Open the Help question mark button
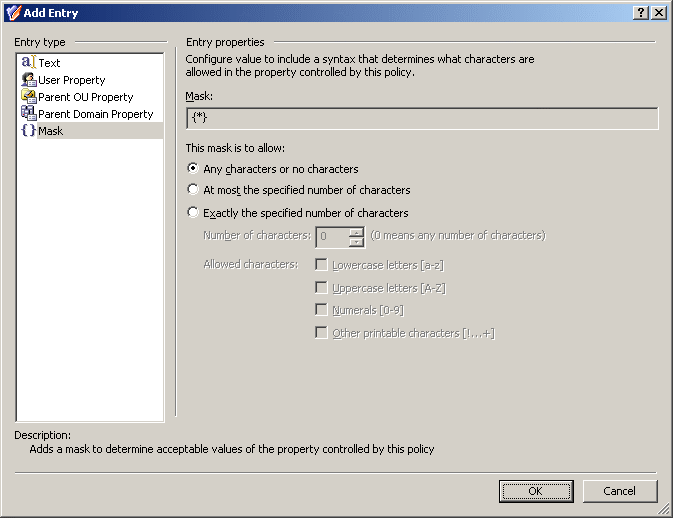The image size is (673, 518). click(x=641, y=13)
